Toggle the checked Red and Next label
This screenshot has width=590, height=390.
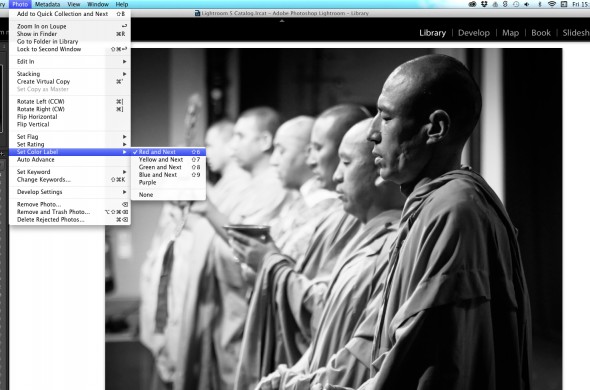168,152
